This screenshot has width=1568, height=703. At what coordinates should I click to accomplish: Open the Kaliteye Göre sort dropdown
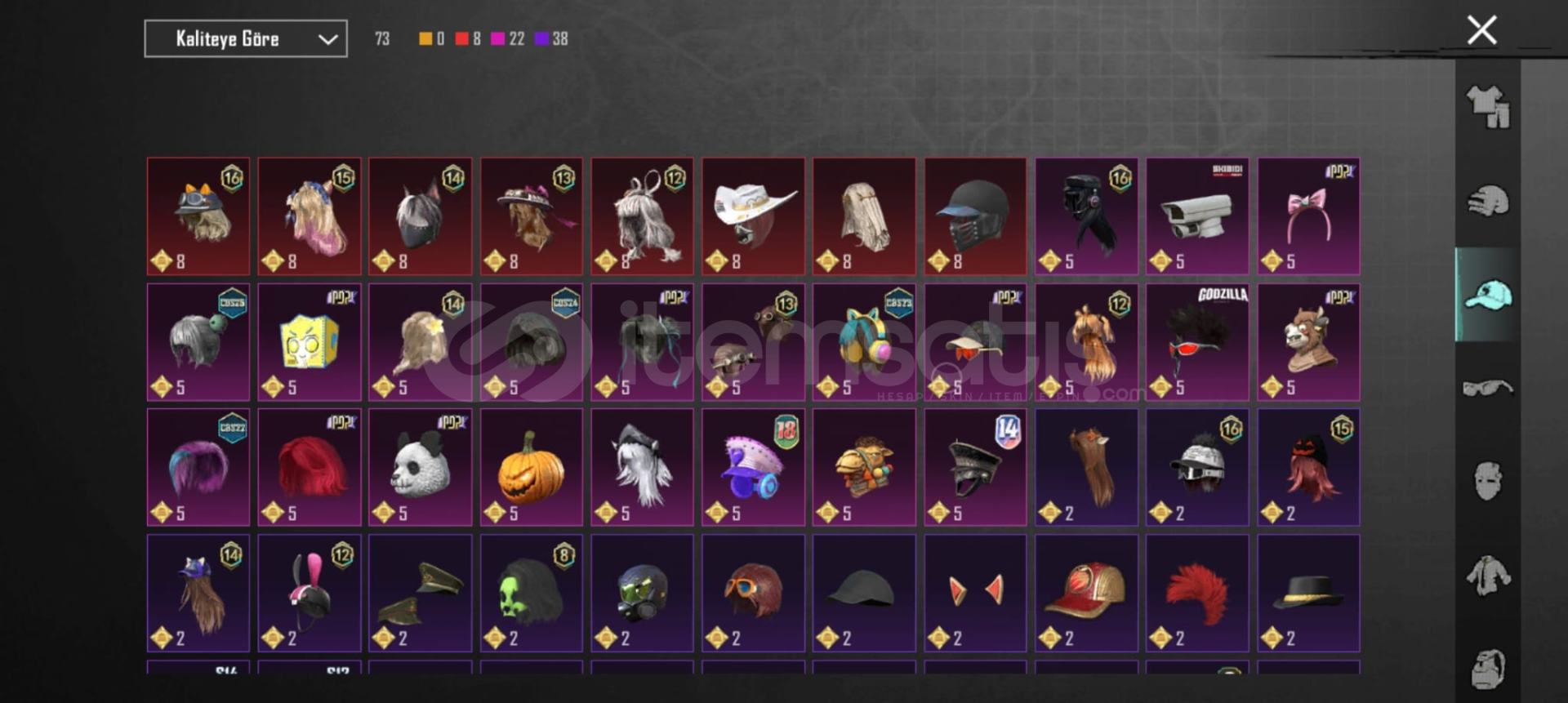[246, 38]
